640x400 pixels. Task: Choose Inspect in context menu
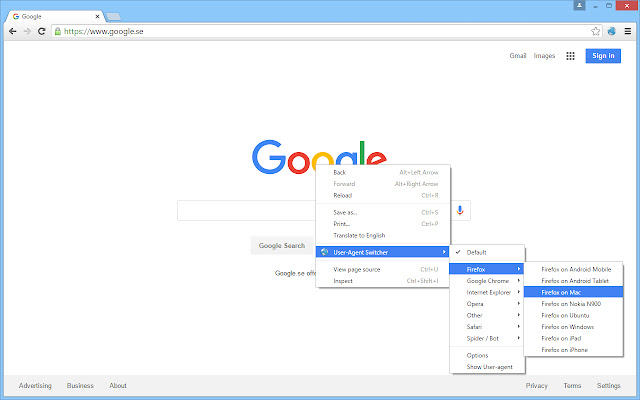(383, 281)
